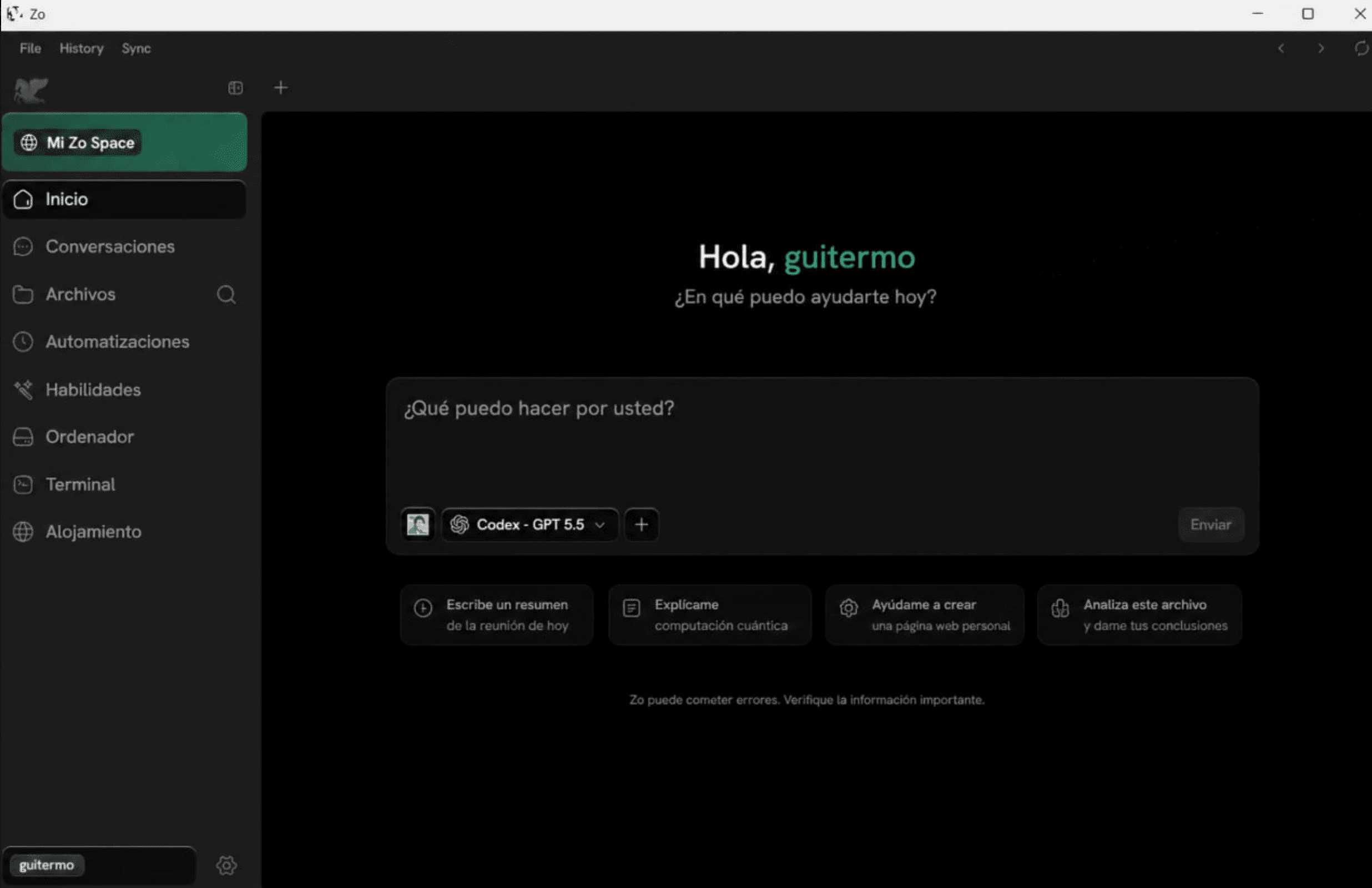
Task: Open settings with the gear icon at the sidebar bottom
Action: [x=226, y=865]
